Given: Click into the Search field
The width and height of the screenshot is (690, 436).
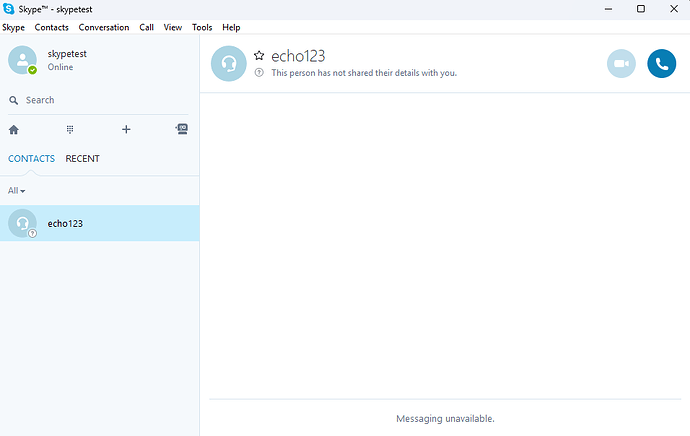Looking at the screenshot, I should 98,100.
